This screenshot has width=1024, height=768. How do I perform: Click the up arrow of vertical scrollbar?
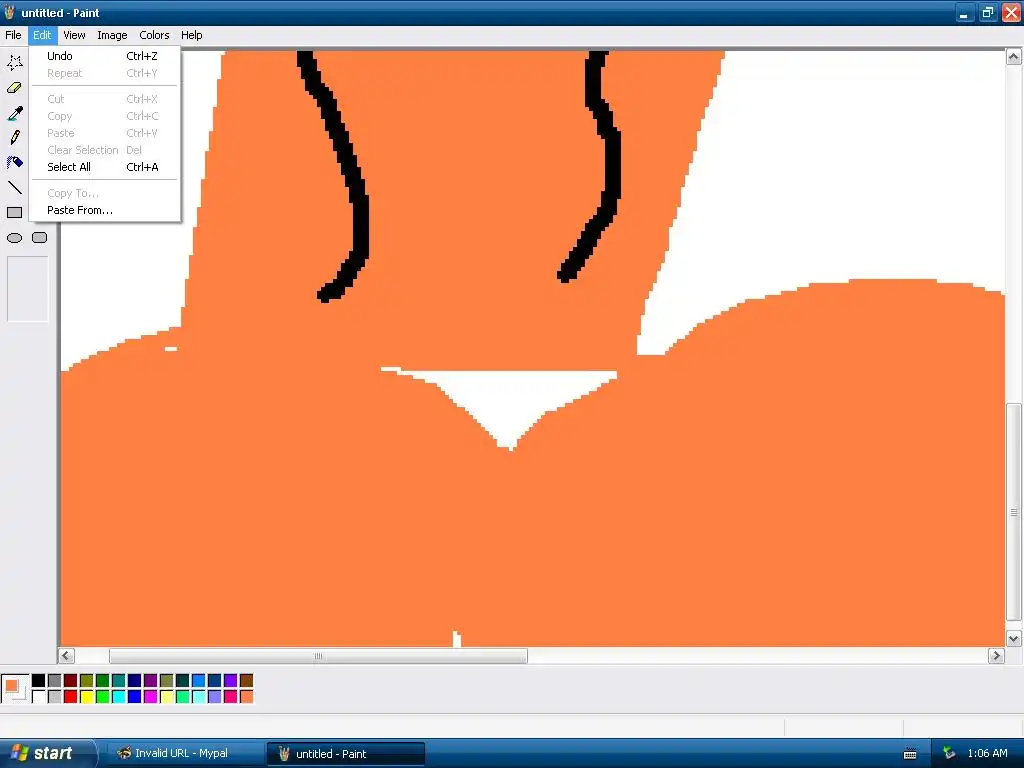(x=1014, y=57)
